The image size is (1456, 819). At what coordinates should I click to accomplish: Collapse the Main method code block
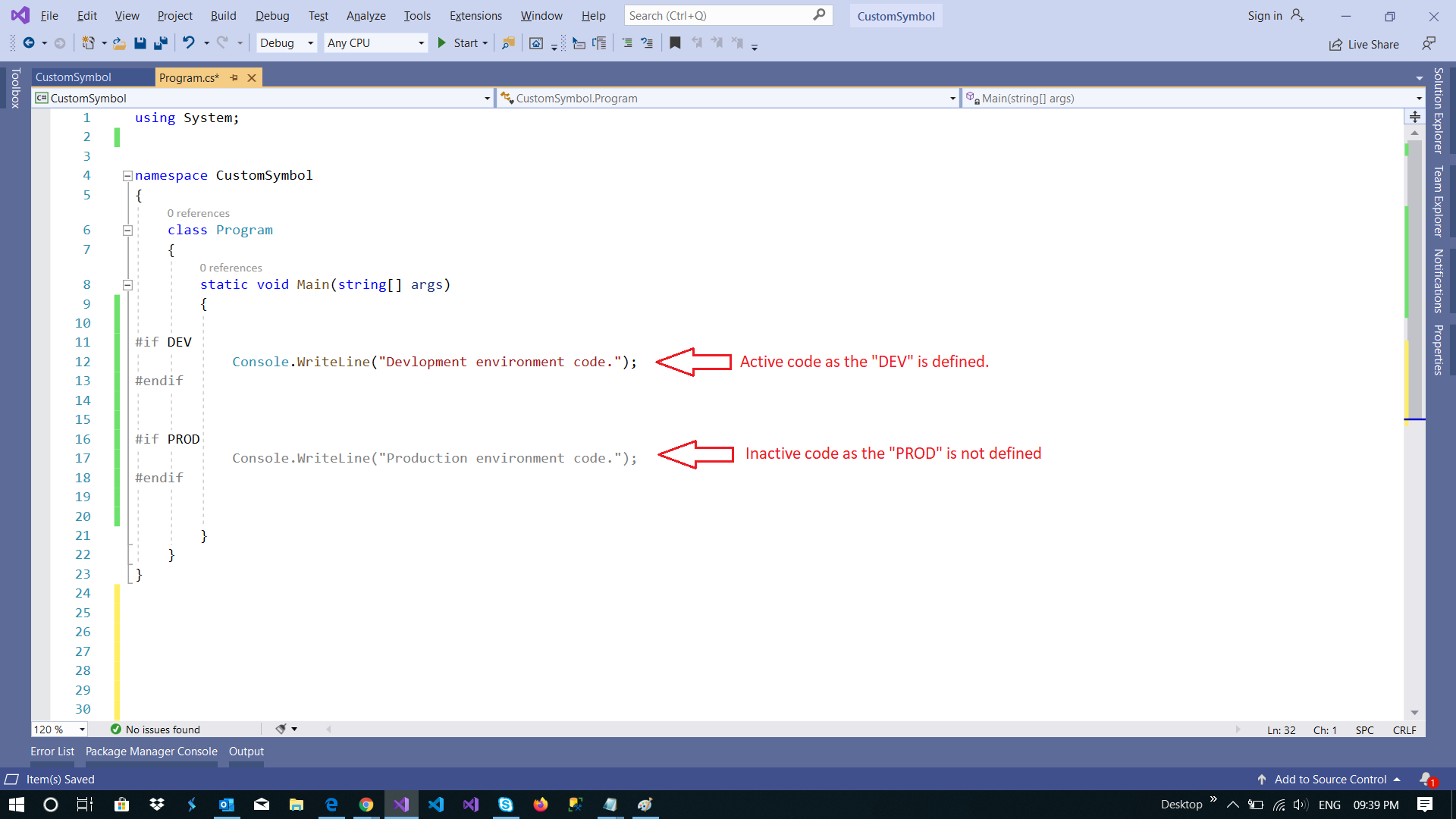(127, 284)
